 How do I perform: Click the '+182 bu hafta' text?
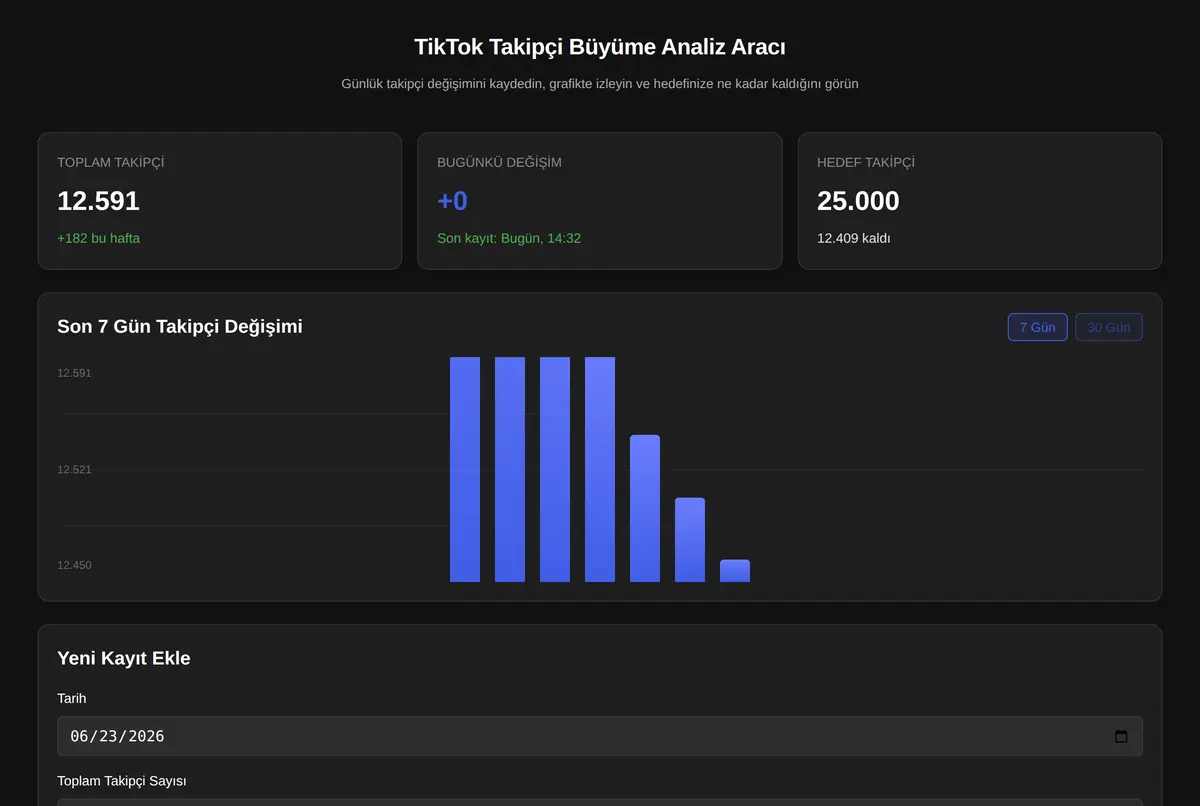click(98, 238)
